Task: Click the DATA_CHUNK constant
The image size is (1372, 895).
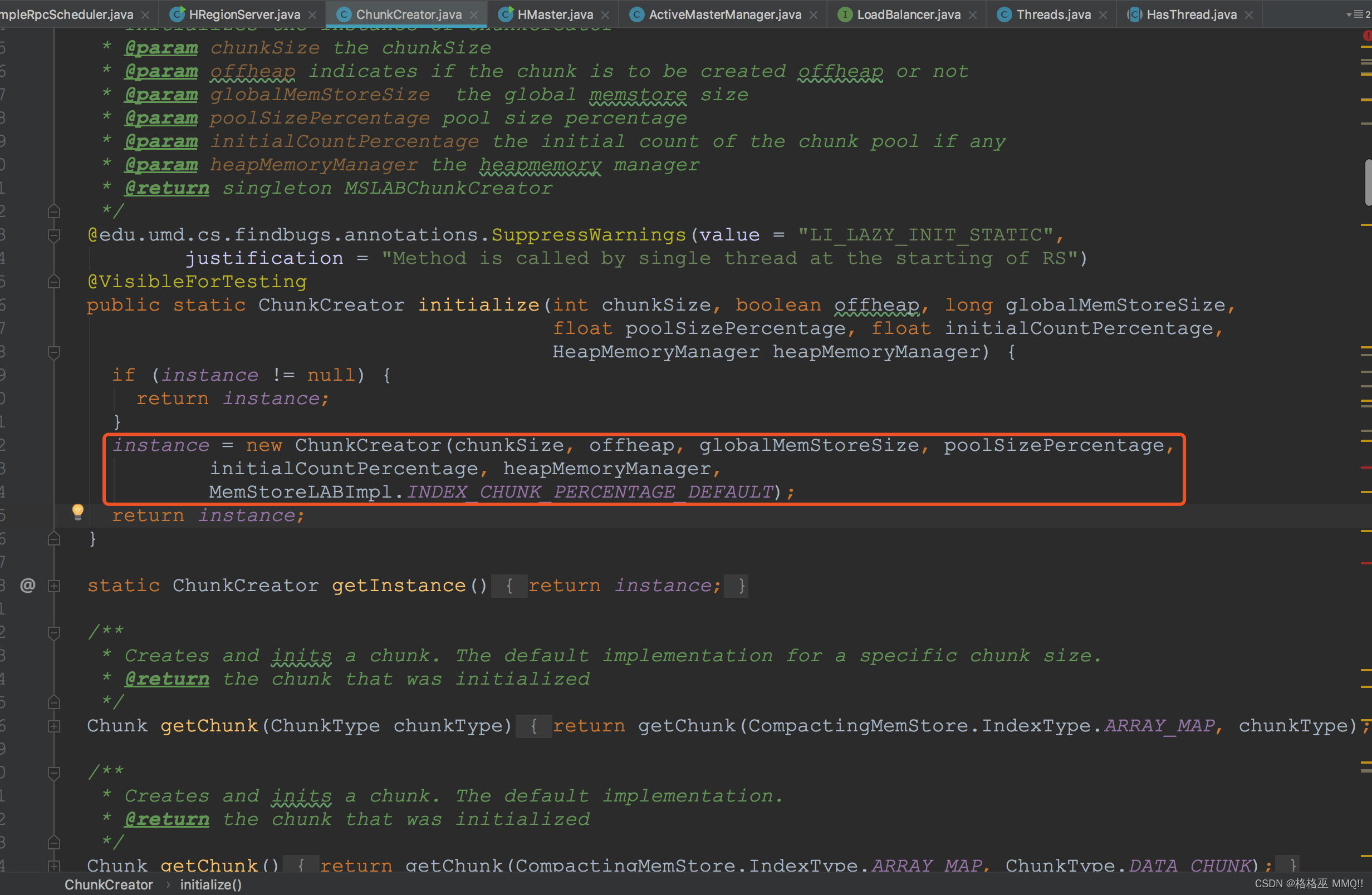Action: coord(1190,865)
